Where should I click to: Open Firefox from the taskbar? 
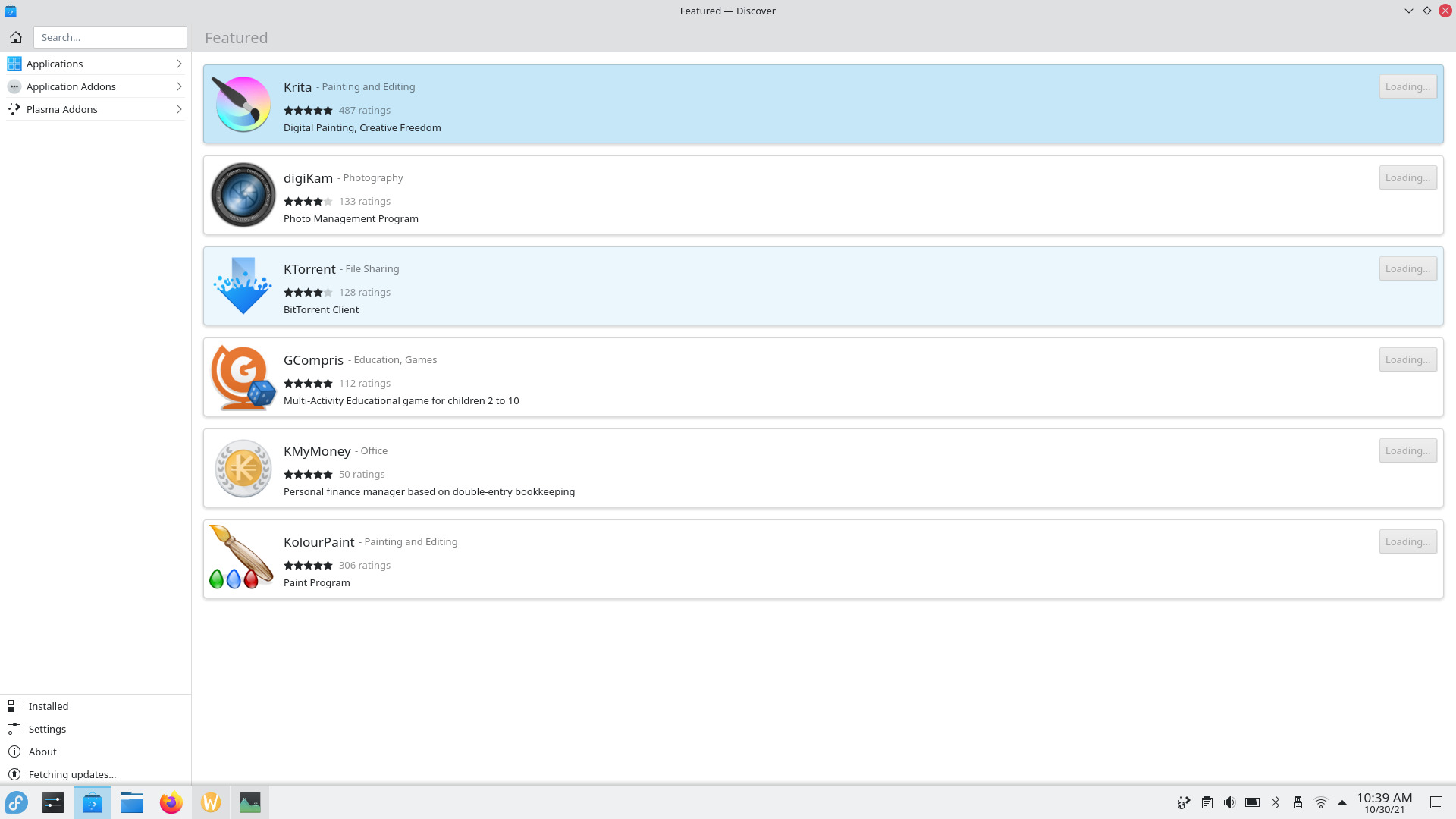[x=171, y=802]
